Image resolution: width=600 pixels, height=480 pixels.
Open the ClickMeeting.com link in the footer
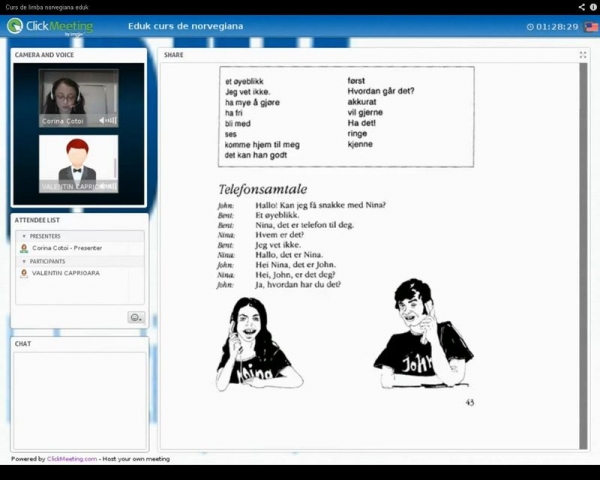pyautogui.click(x=72, y=459)
